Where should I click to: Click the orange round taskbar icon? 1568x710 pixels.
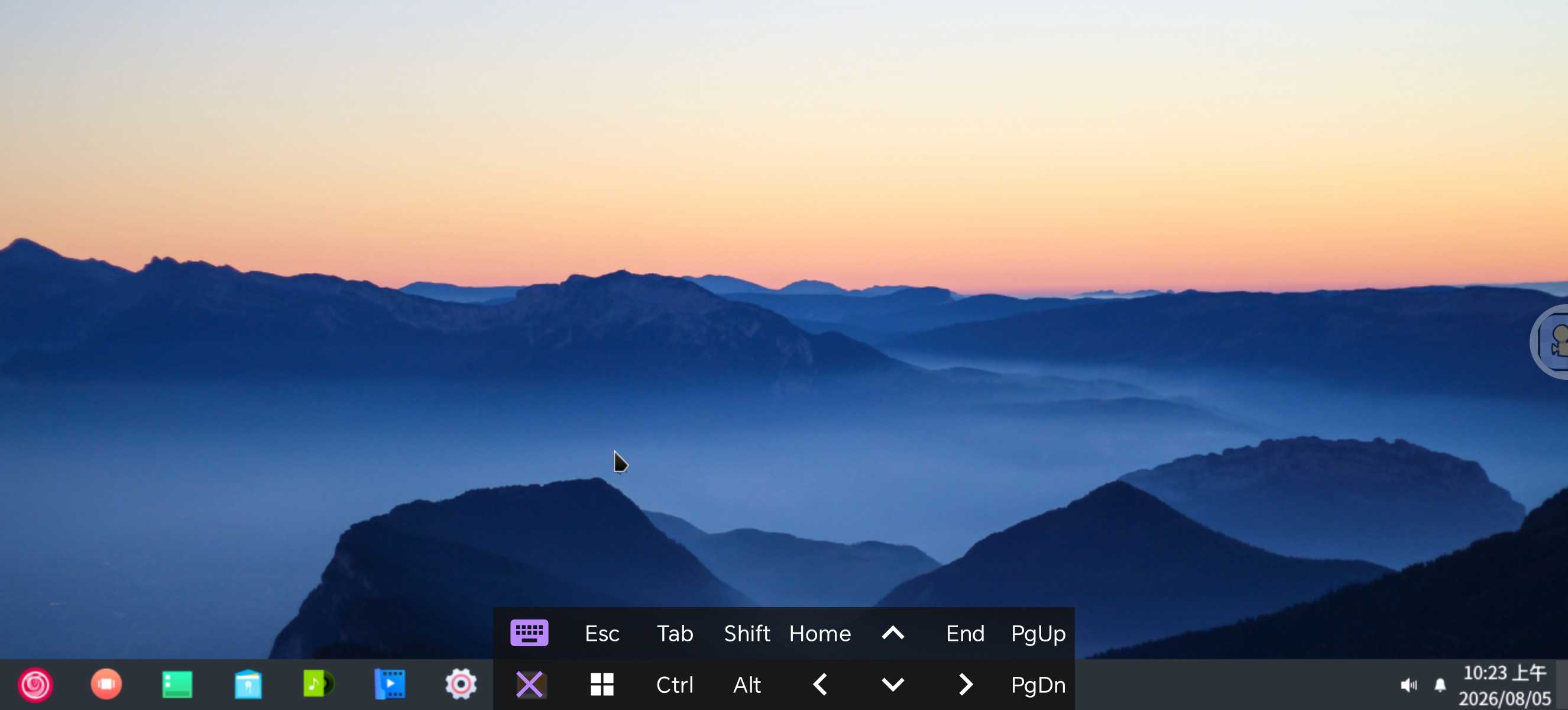106,685
